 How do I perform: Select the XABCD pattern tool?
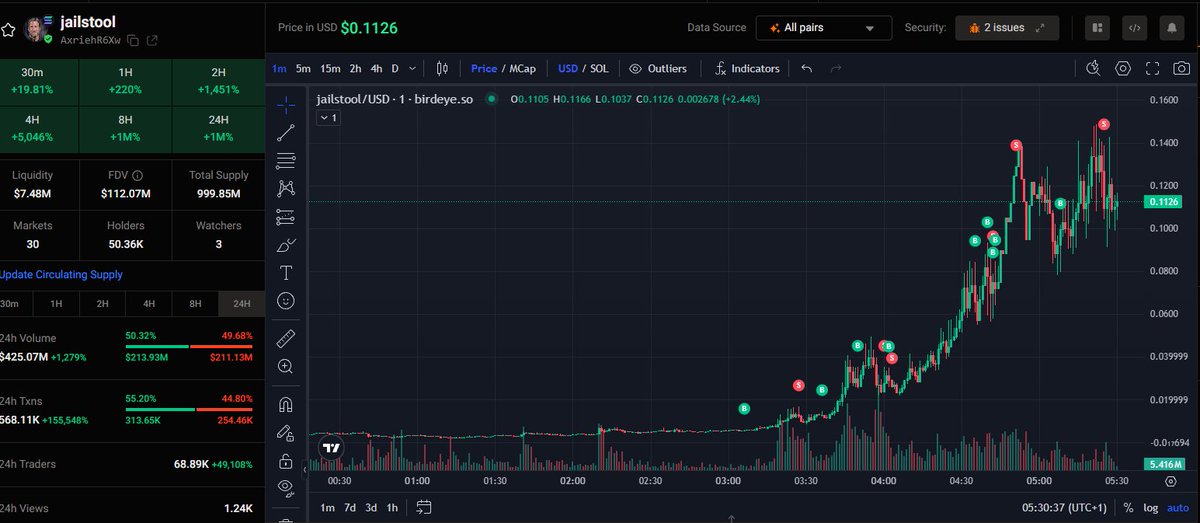[286, 188]
